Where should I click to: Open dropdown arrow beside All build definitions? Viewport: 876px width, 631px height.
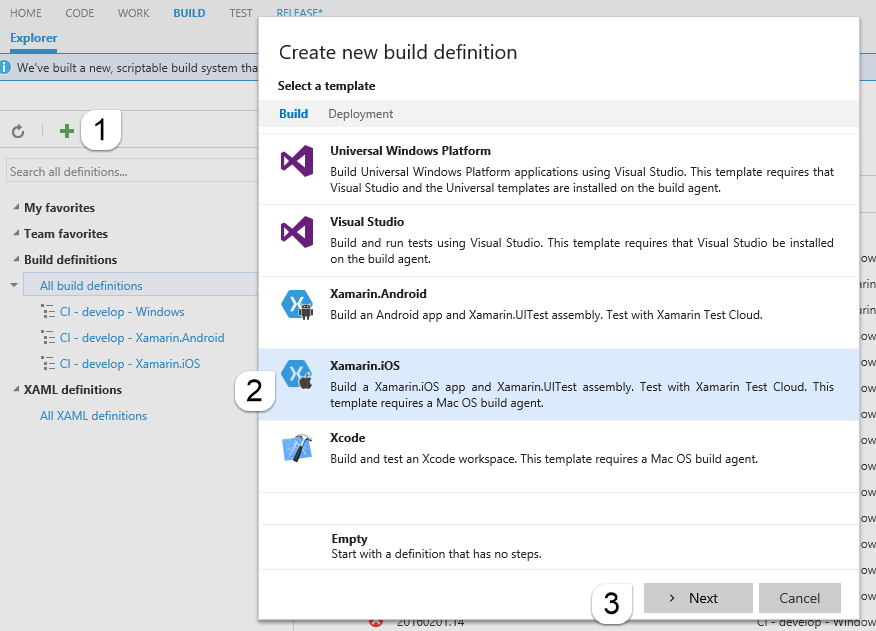click(14, 285)
